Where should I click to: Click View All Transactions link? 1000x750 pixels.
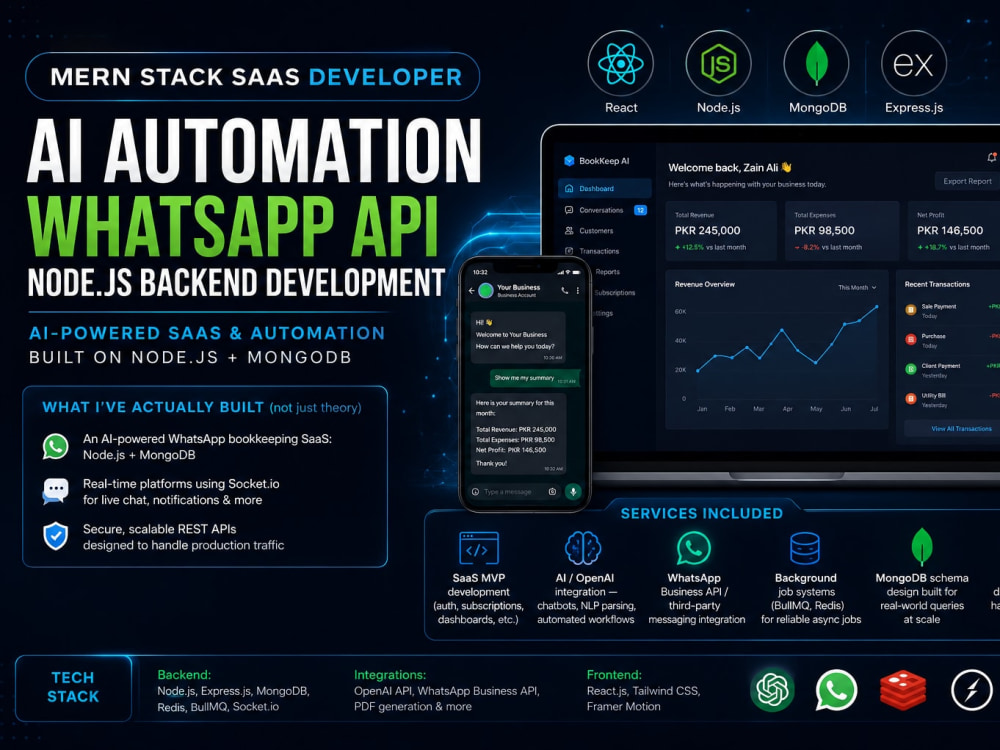[x=961, y=429]
